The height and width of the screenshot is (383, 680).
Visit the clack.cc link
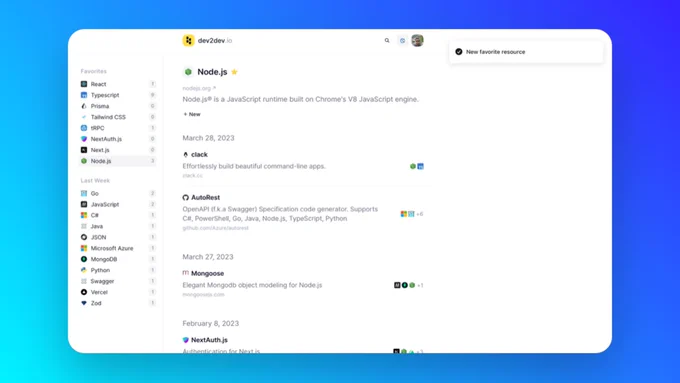(193, 176)
